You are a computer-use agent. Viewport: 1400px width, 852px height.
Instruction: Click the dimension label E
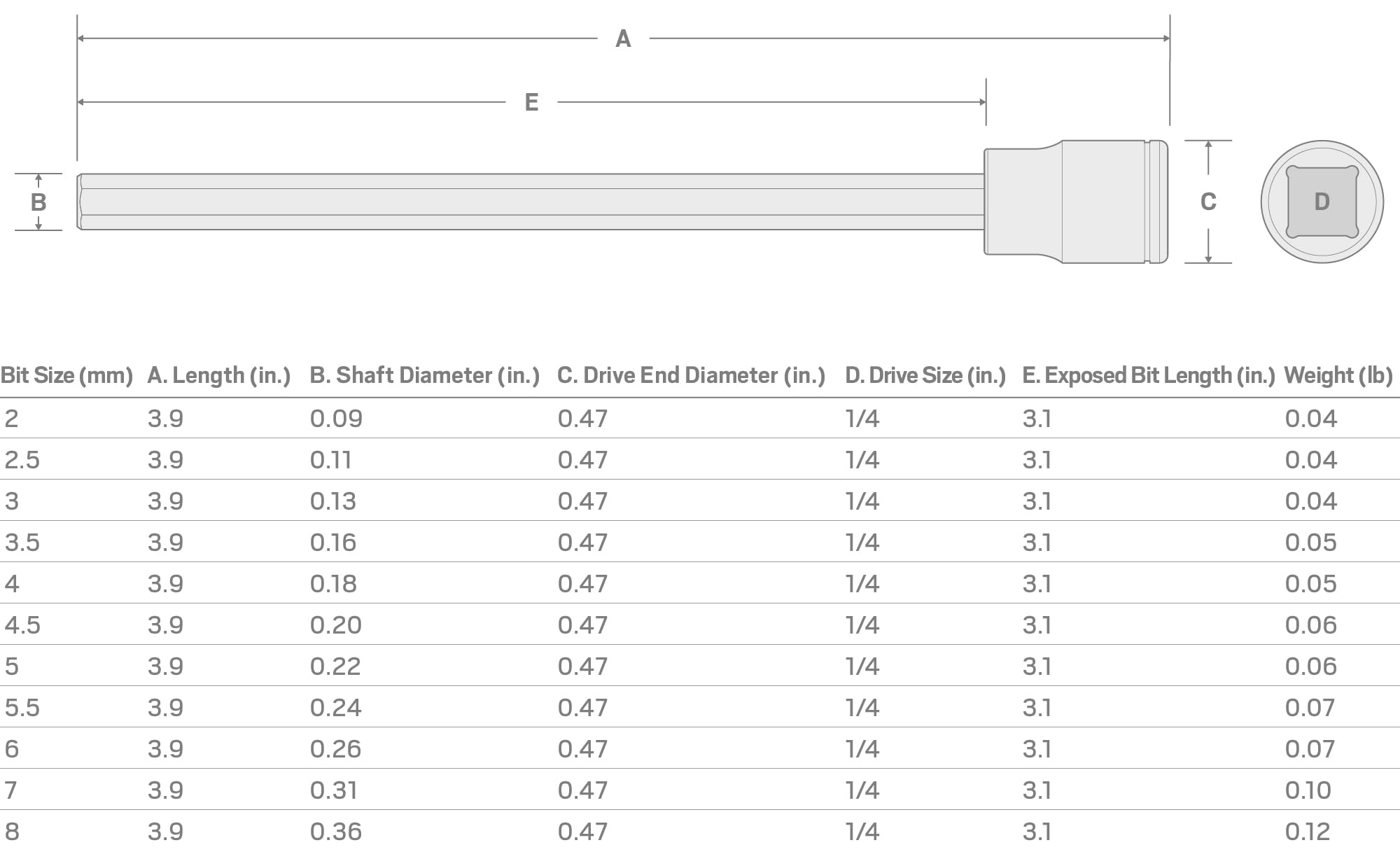[531, 102]
